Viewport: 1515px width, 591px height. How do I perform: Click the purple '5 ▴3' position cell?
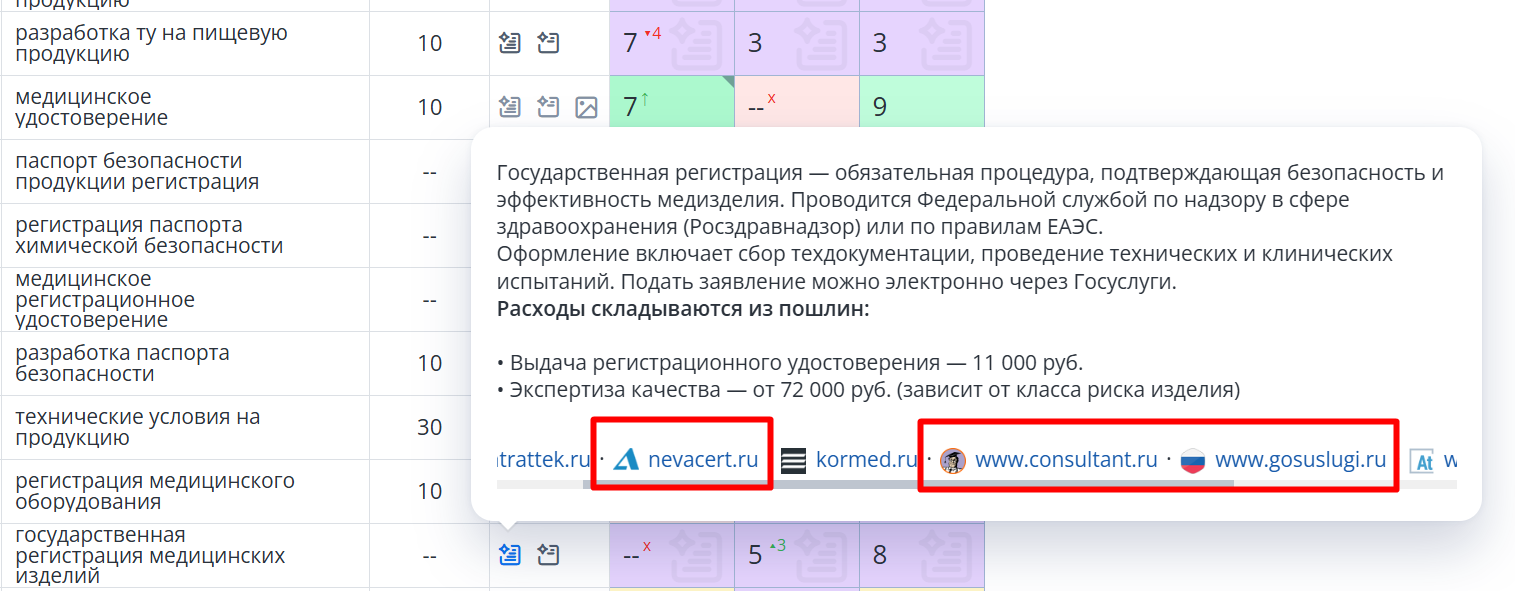point(796,554)
